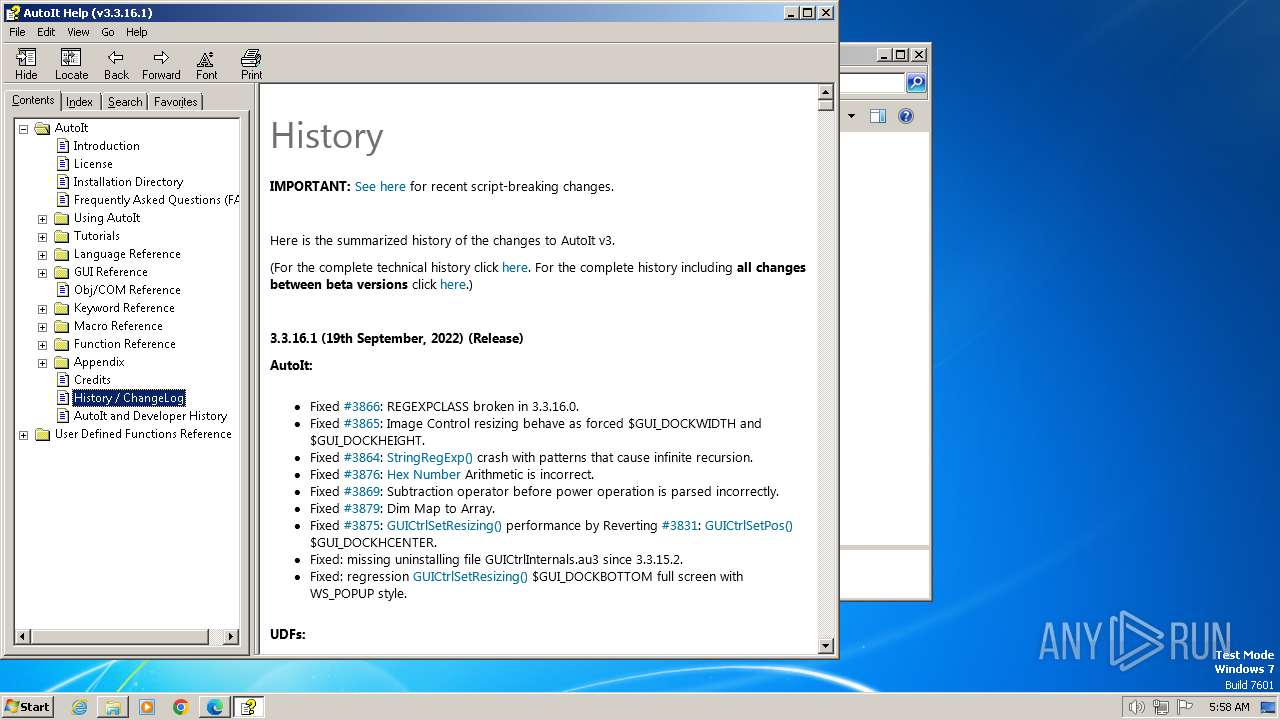Open ticket #3879 link

(x=362, y=508)
